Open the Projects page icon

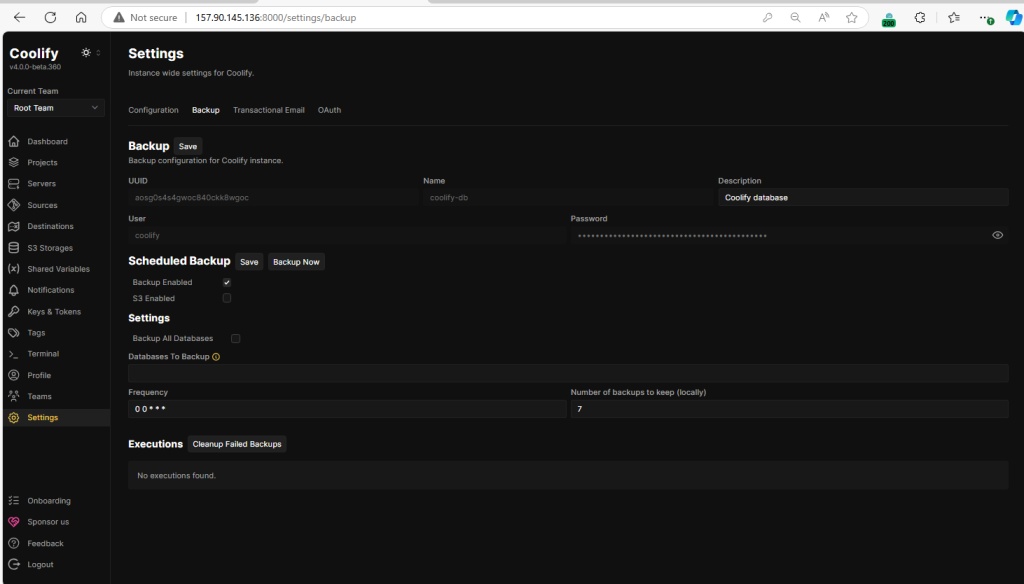(x=14, y=162)
